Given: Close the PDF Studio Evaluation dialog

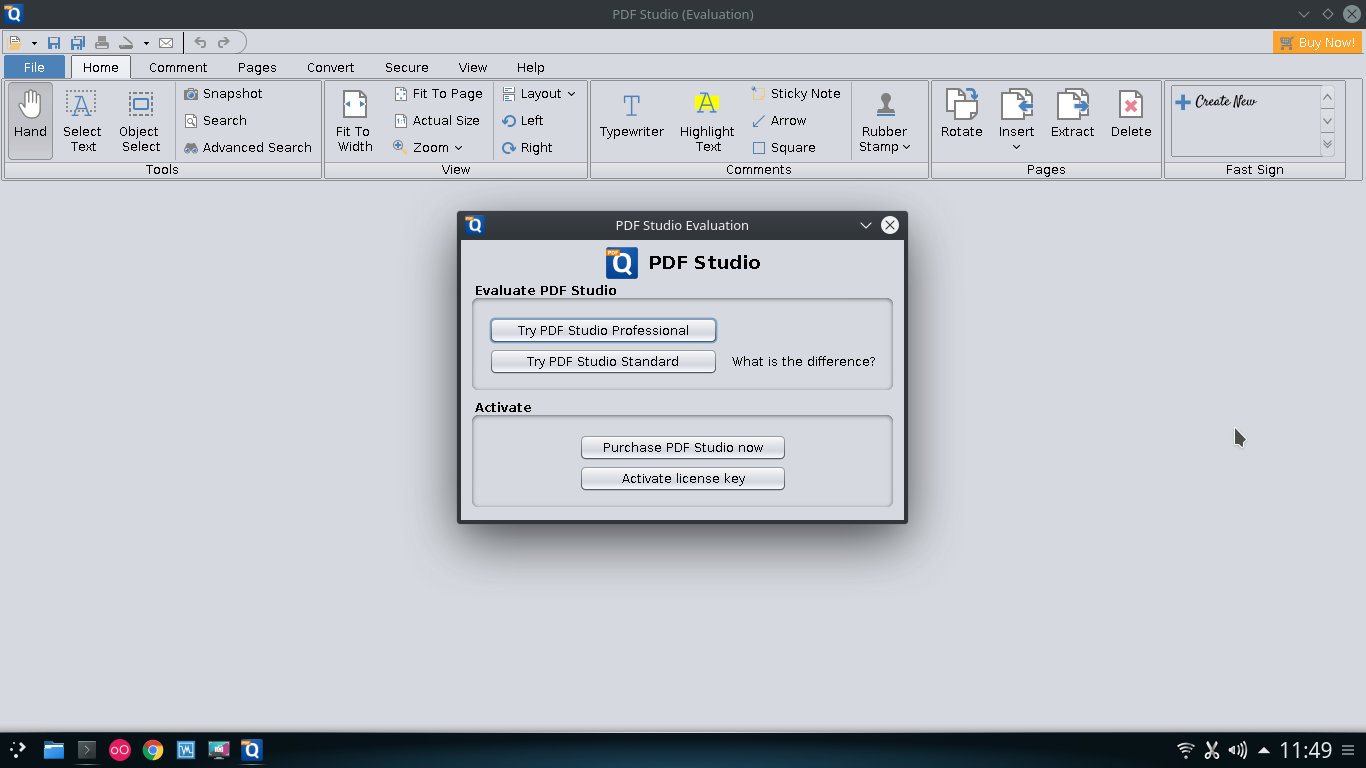Looking at the screenshot, I should [889, 225].
